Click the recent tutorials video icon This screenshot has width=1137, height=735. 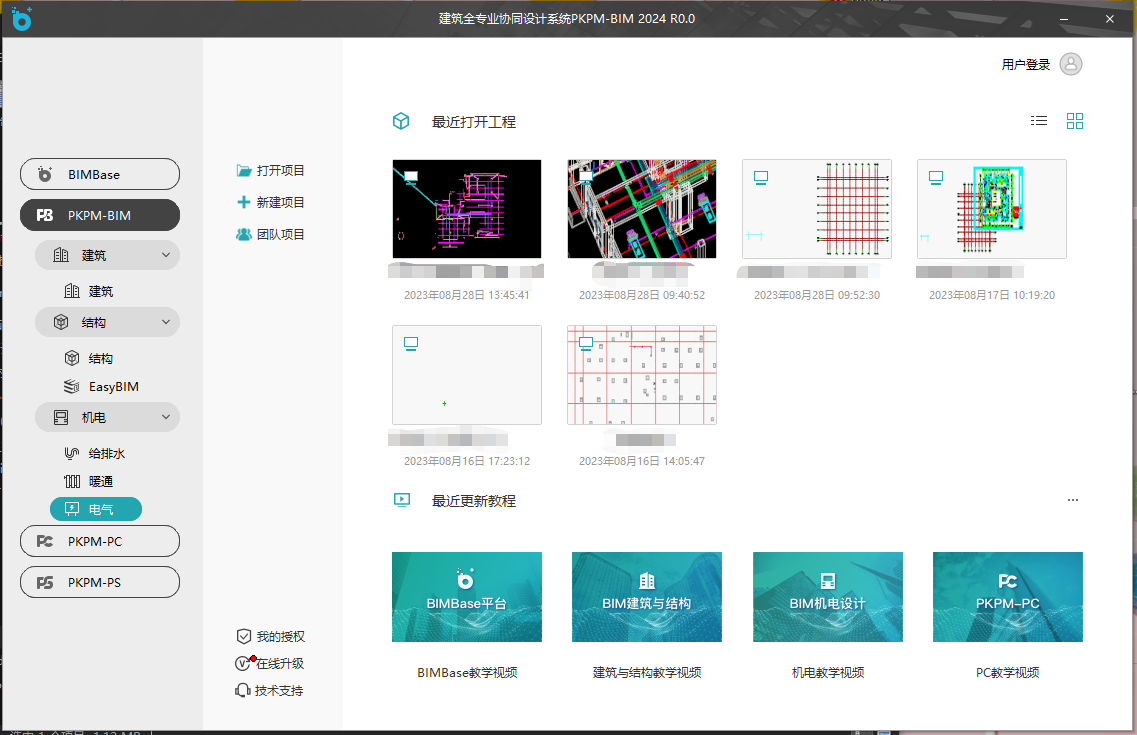coord(402,499)
